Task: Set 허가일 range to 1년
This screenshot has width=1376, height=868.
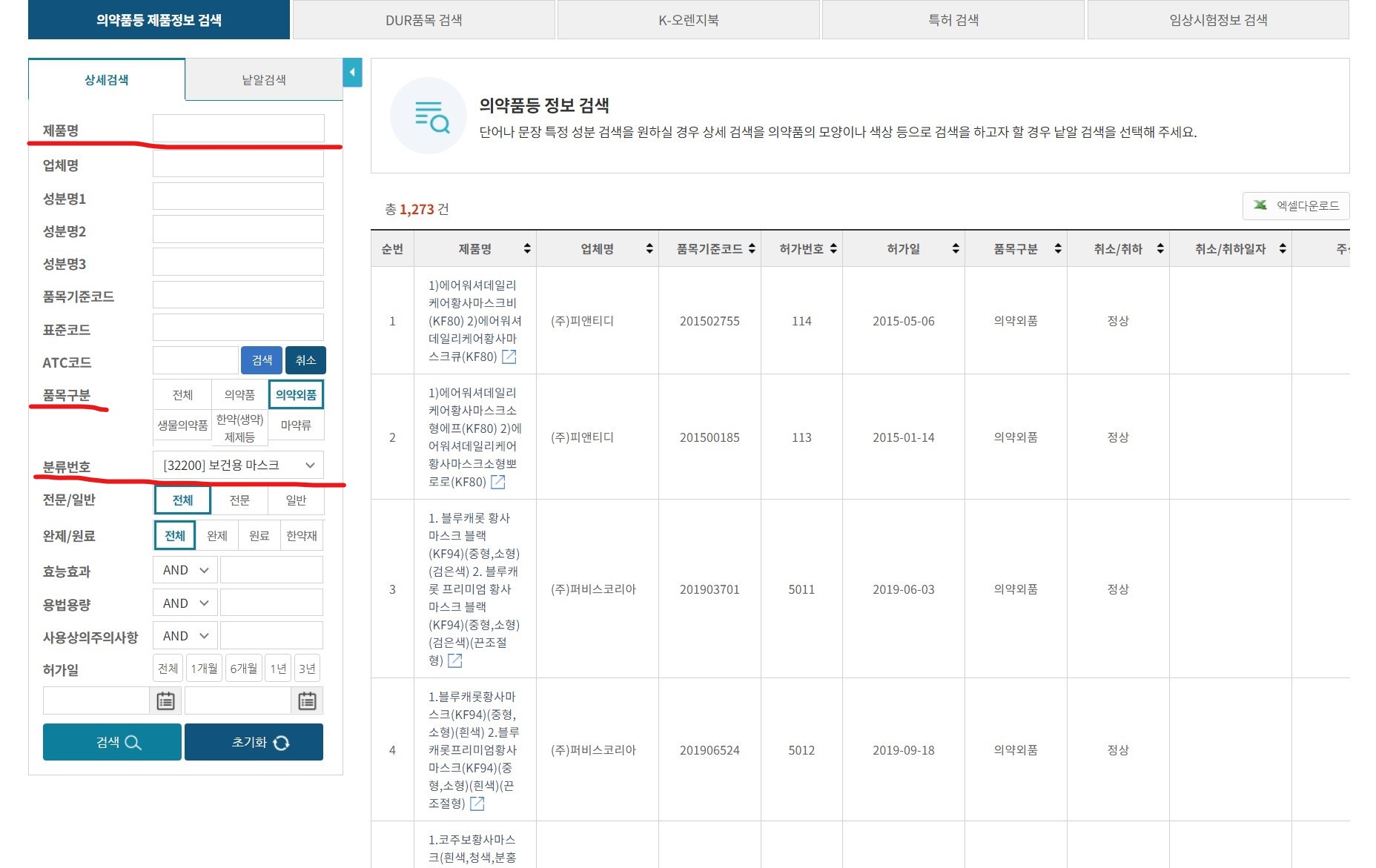Action: click(278, 669)
